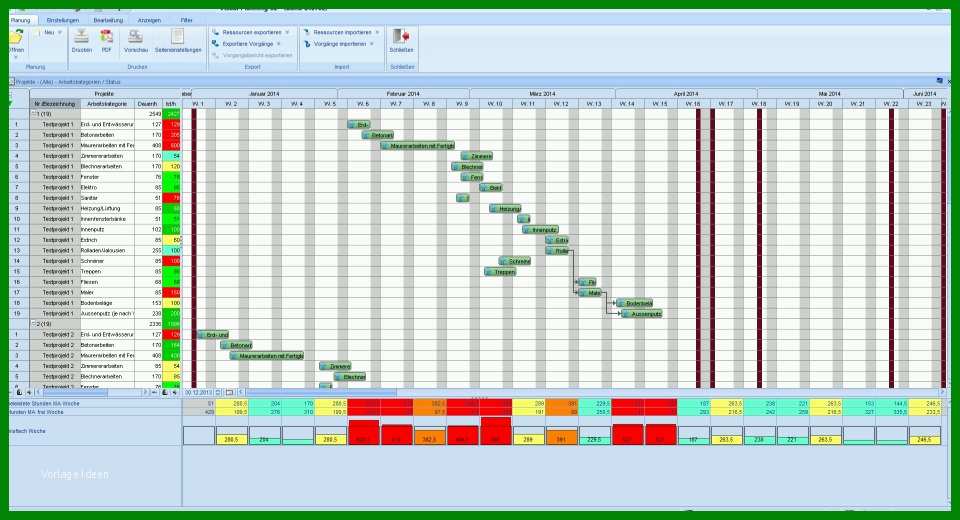This screenshot has width=960, height=520.
Task: Select Testprojekt 2 Maurerarbeiten Gantt bar
Action: 267,356
